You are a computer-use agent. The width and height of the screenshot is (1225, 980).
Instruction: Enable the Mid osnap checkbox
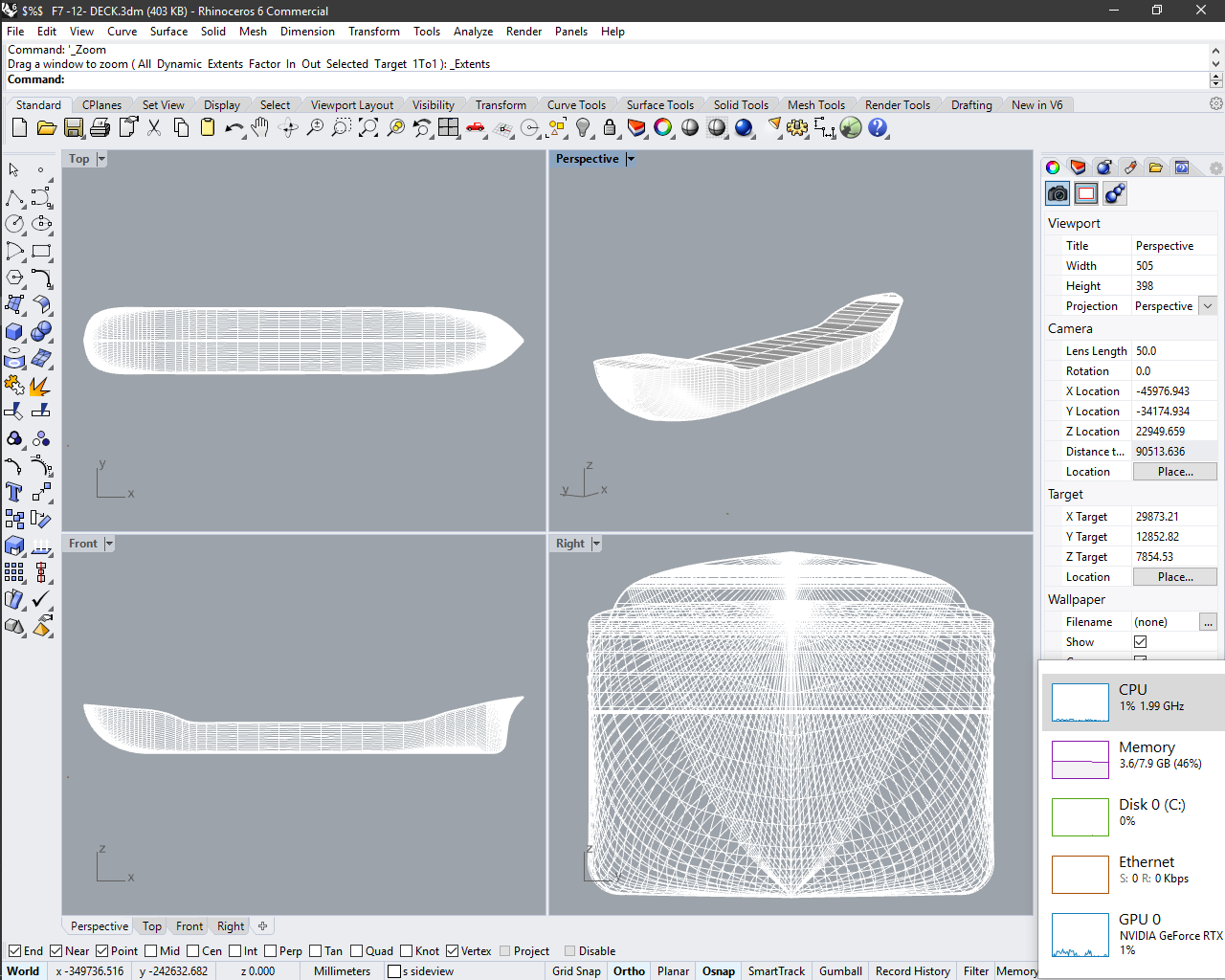pos(151,950)
